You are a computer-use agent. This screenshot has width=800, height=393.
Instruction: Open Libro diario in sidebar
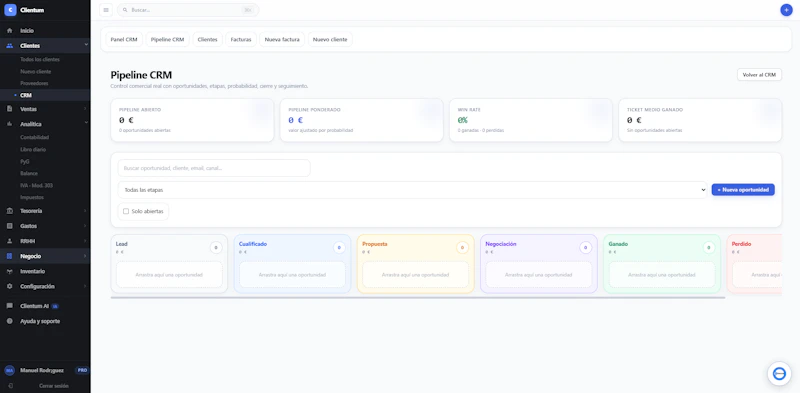(x=33, y=150)
